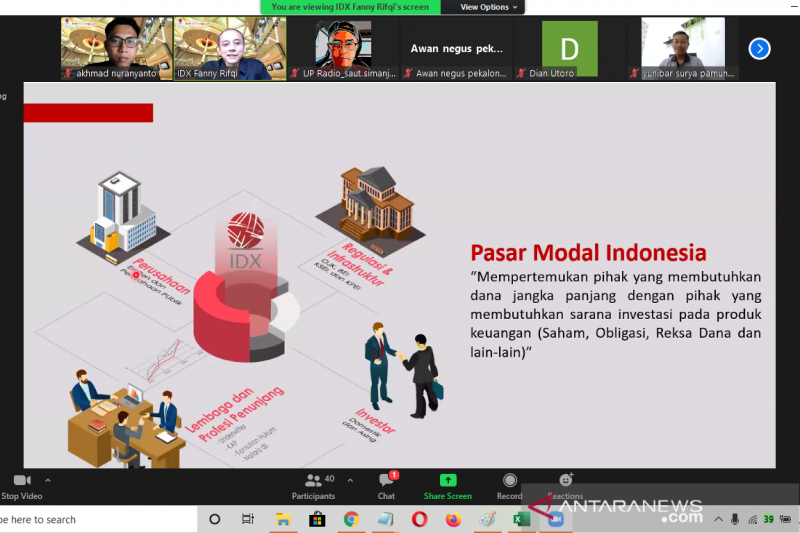The height and width of the screenshot is (533, 800).
Task: Click the microphone tray icon
Action: coord(735,519)
